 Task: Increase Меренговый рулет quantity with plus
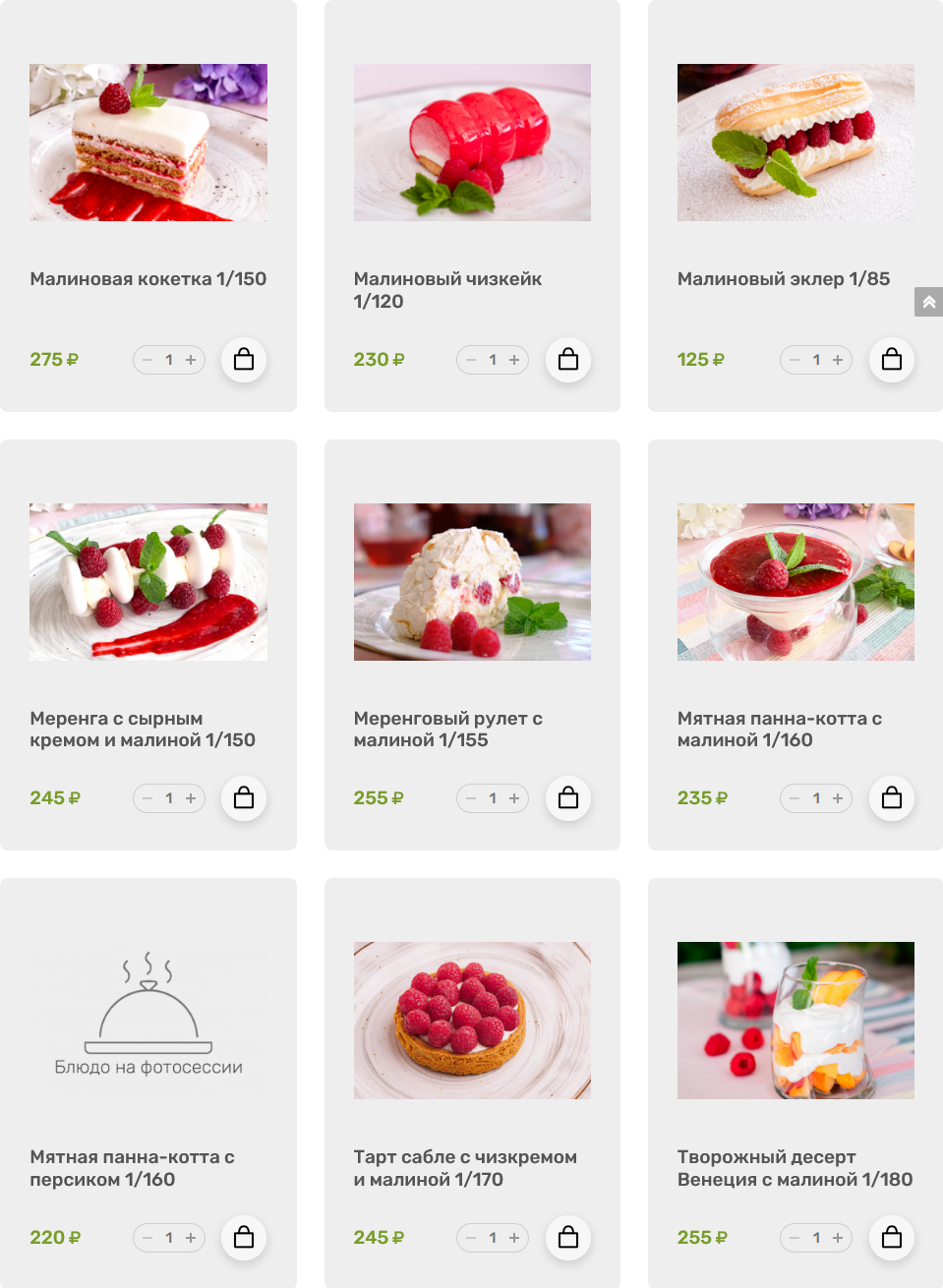514,798
